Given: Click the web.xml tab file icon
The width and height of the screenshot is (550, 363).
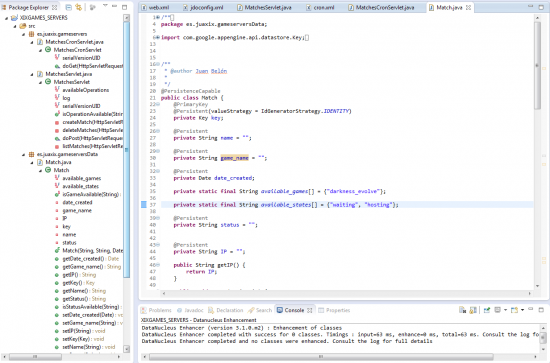Looking at the screenshot, I should (x=144, y=7).
